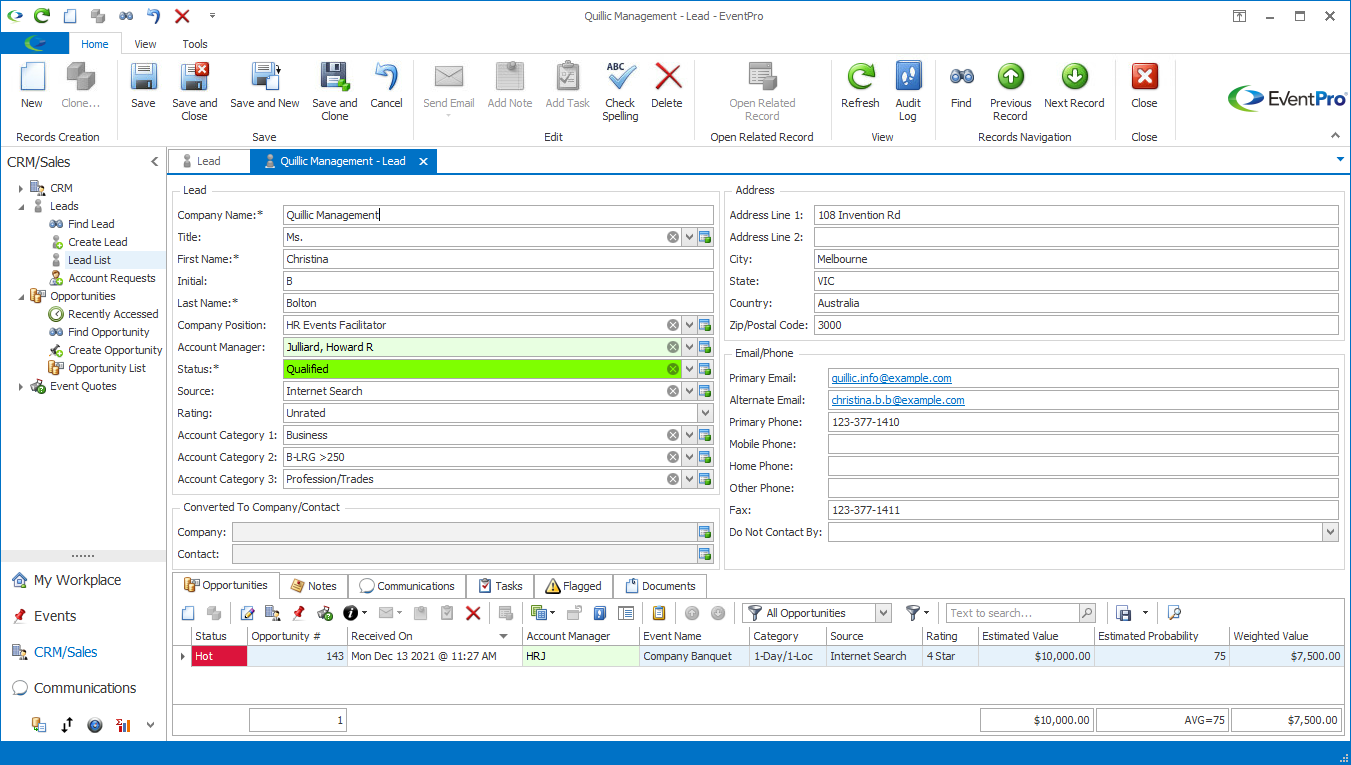Open the Do Not Contact By dropdown
The image size is (1351, 765).
(1330, 532)
